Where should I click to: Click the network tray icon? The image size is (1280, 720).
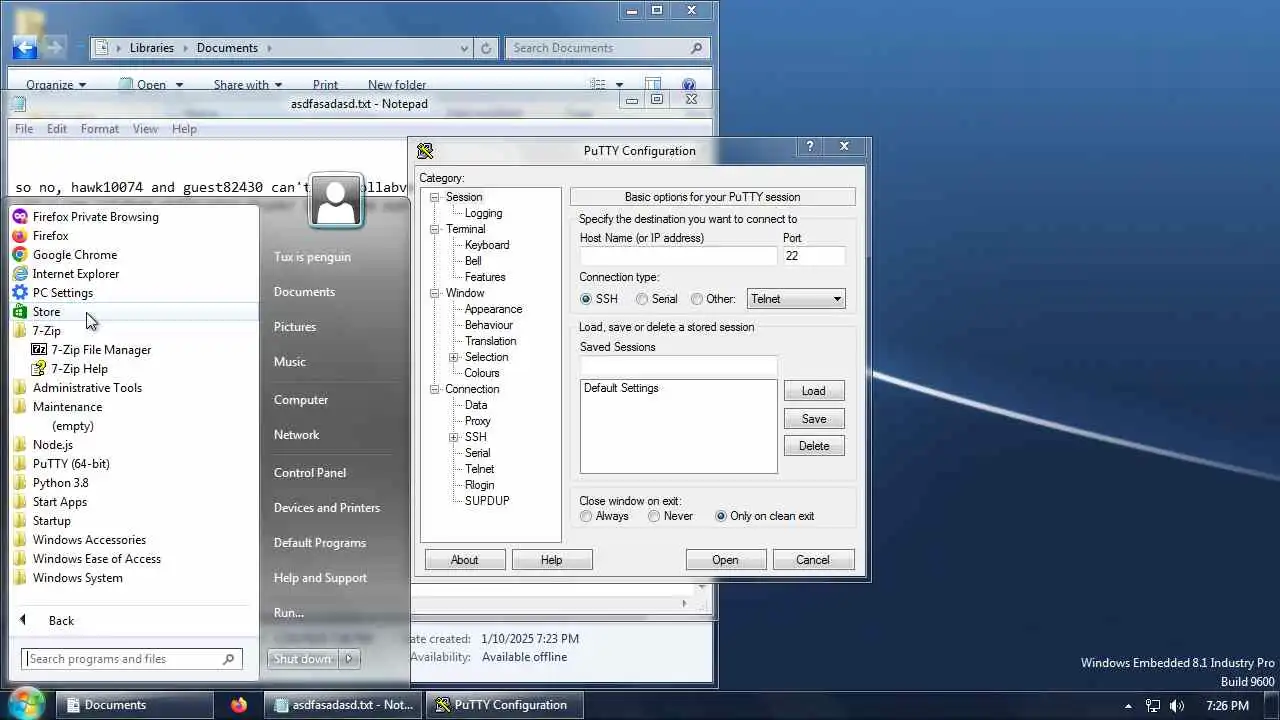(1153, 706)
